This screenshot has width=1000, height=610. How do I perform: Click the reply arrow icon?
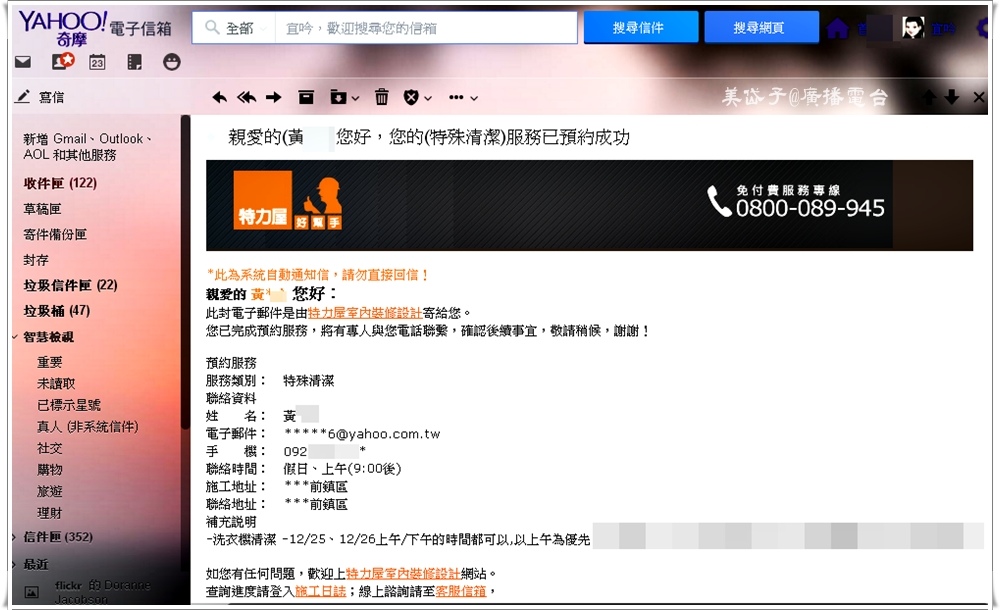[219, 97]
